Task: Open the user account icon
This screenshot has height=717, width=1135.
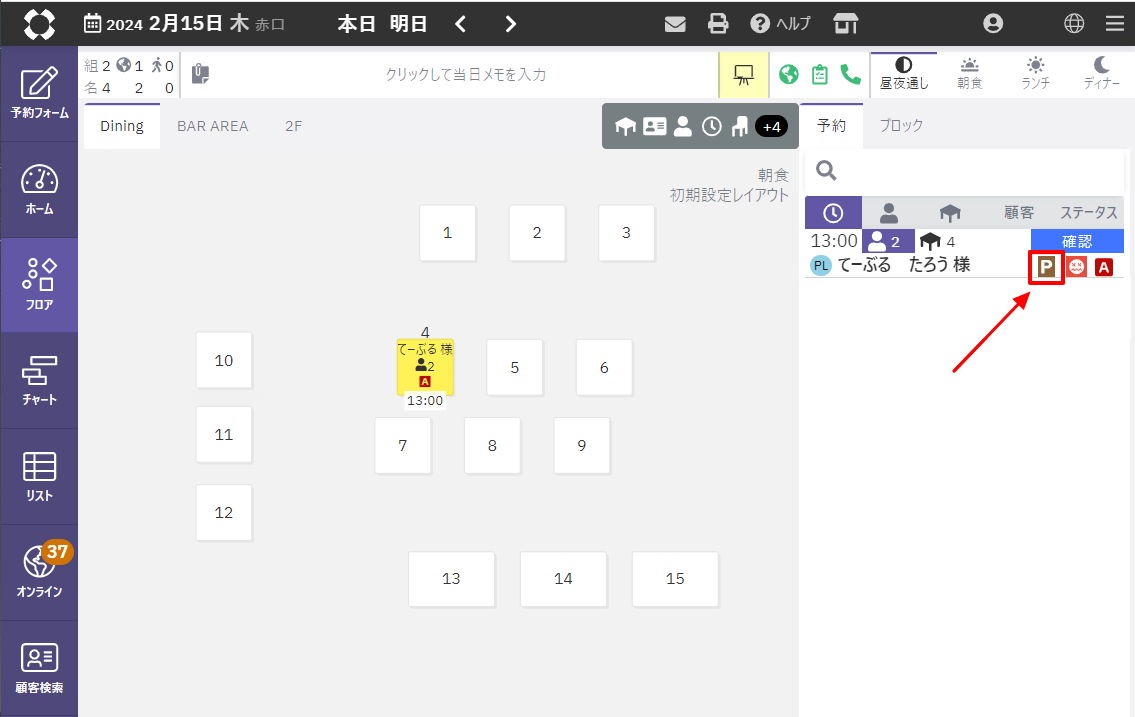Action: (x=993, y=23)
